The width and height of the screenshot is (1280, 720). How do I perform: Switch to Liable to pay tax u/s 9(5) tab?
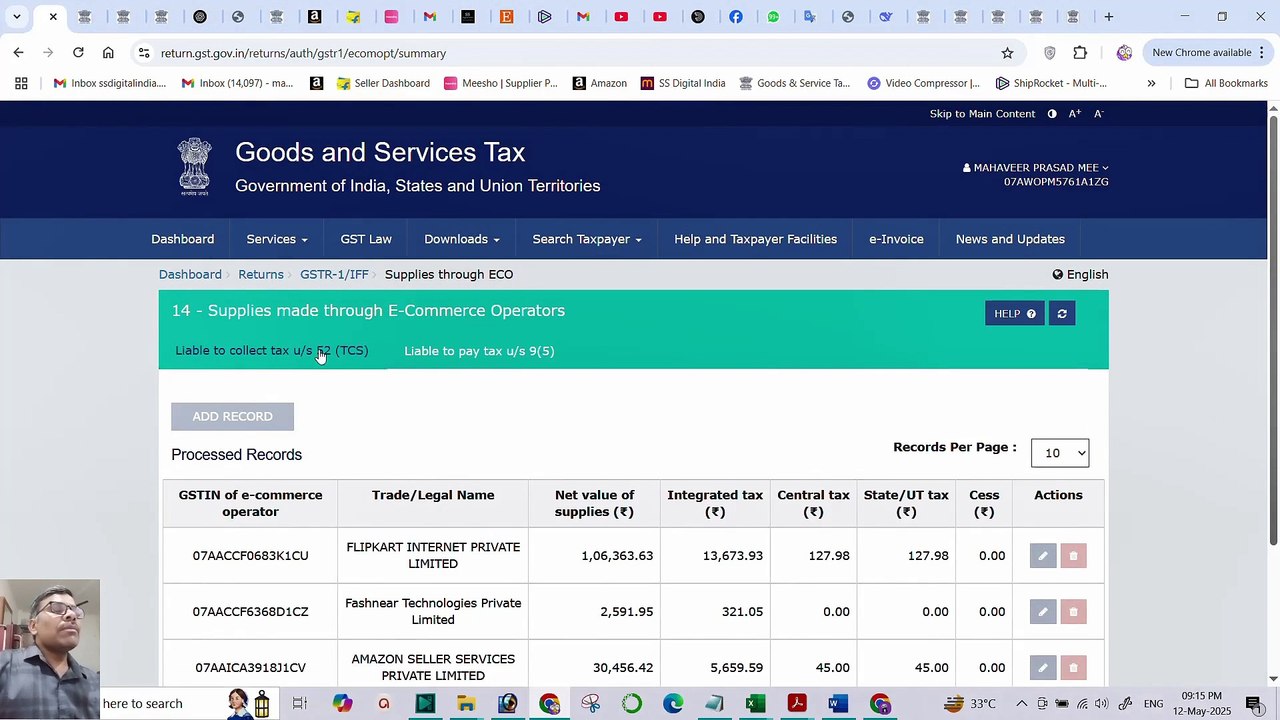point(479,351)
